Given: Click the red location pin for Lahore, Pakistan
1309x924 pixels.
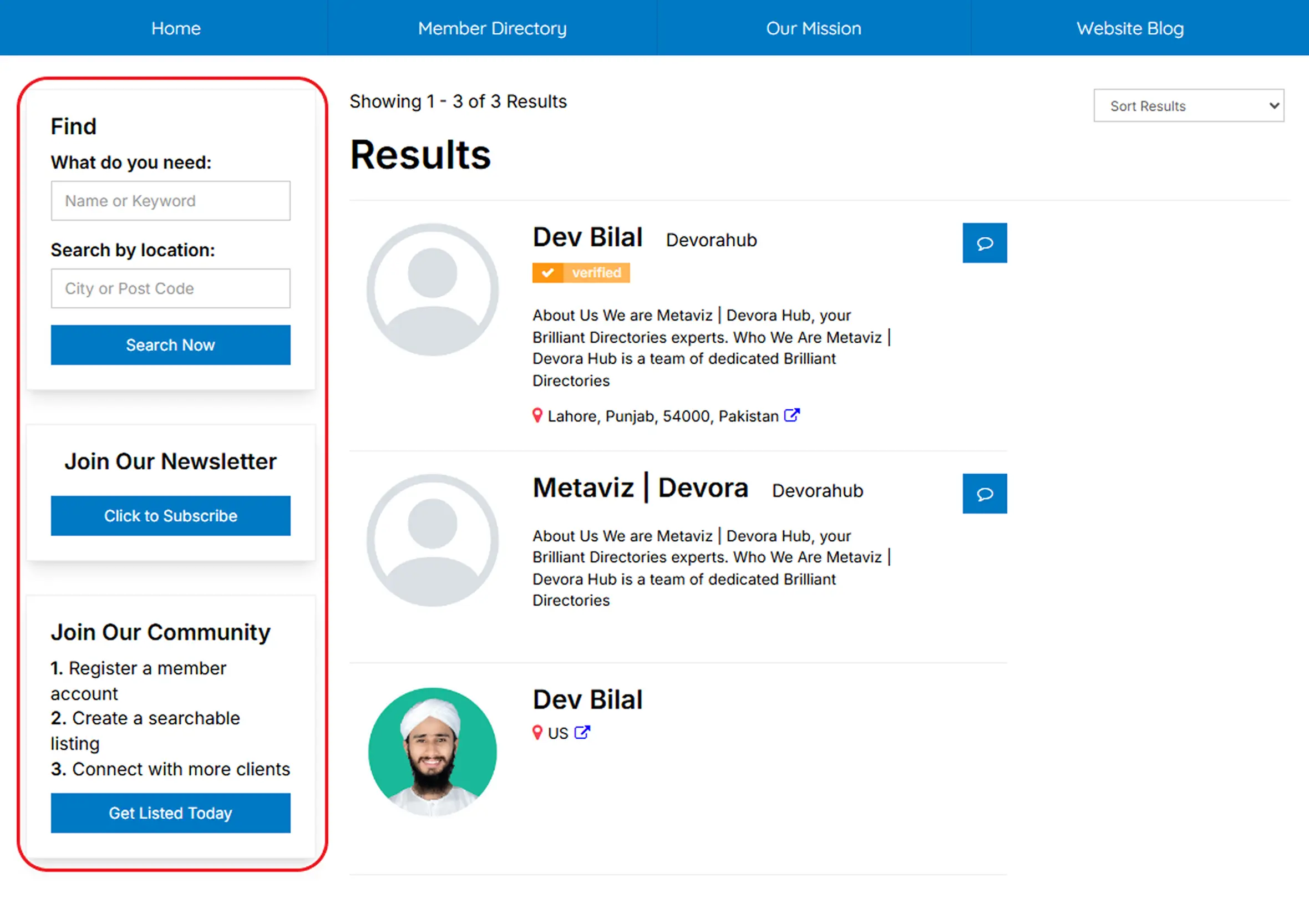Looking at the screenshot, I should (537, 415).
